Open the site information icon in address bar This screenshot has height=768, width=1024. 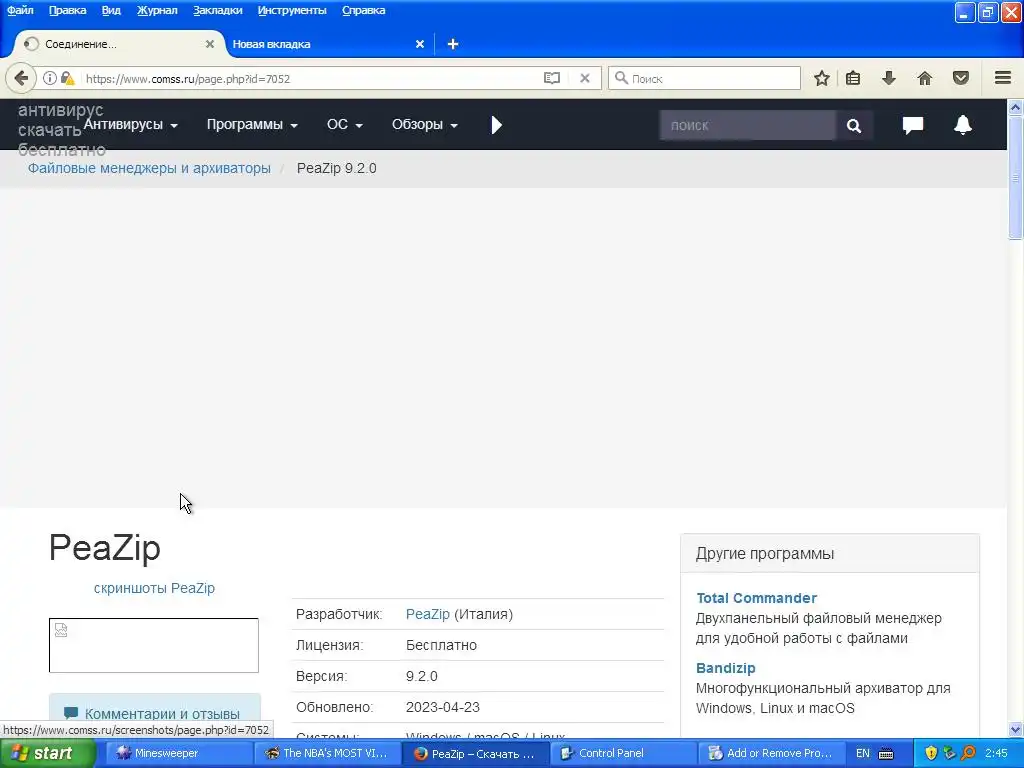tap(50, 78)
